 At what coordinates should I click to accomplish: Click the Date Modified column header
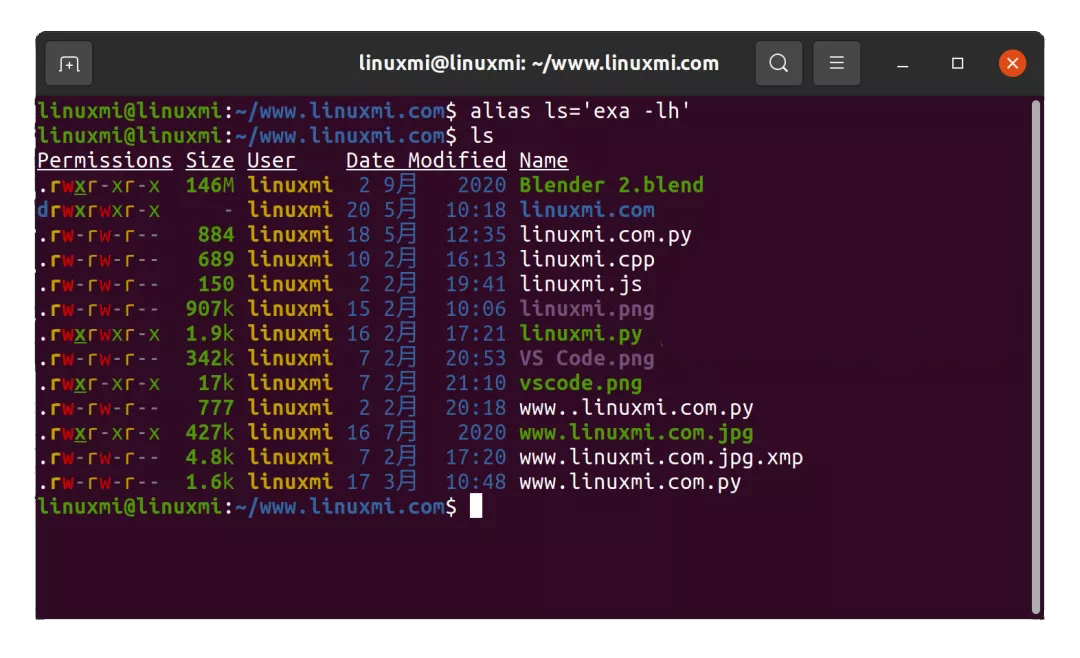click(x=426, y=161)
